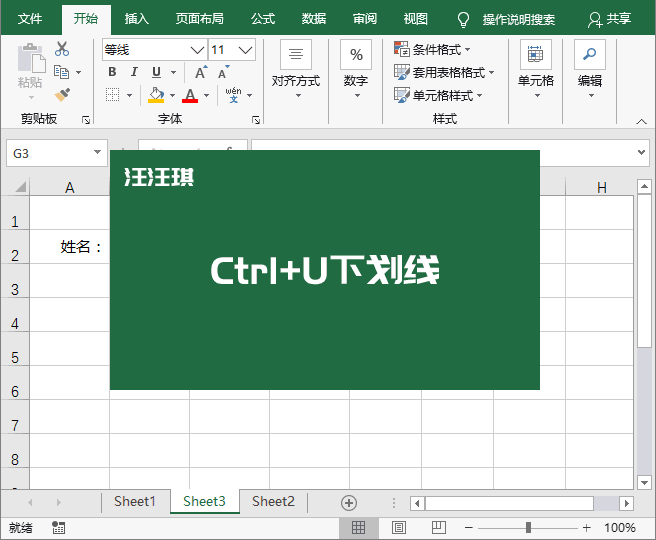This screenshot has height=540, width=656.
Task: Switch to Normal view icon
Action: (x=358, y=527)
